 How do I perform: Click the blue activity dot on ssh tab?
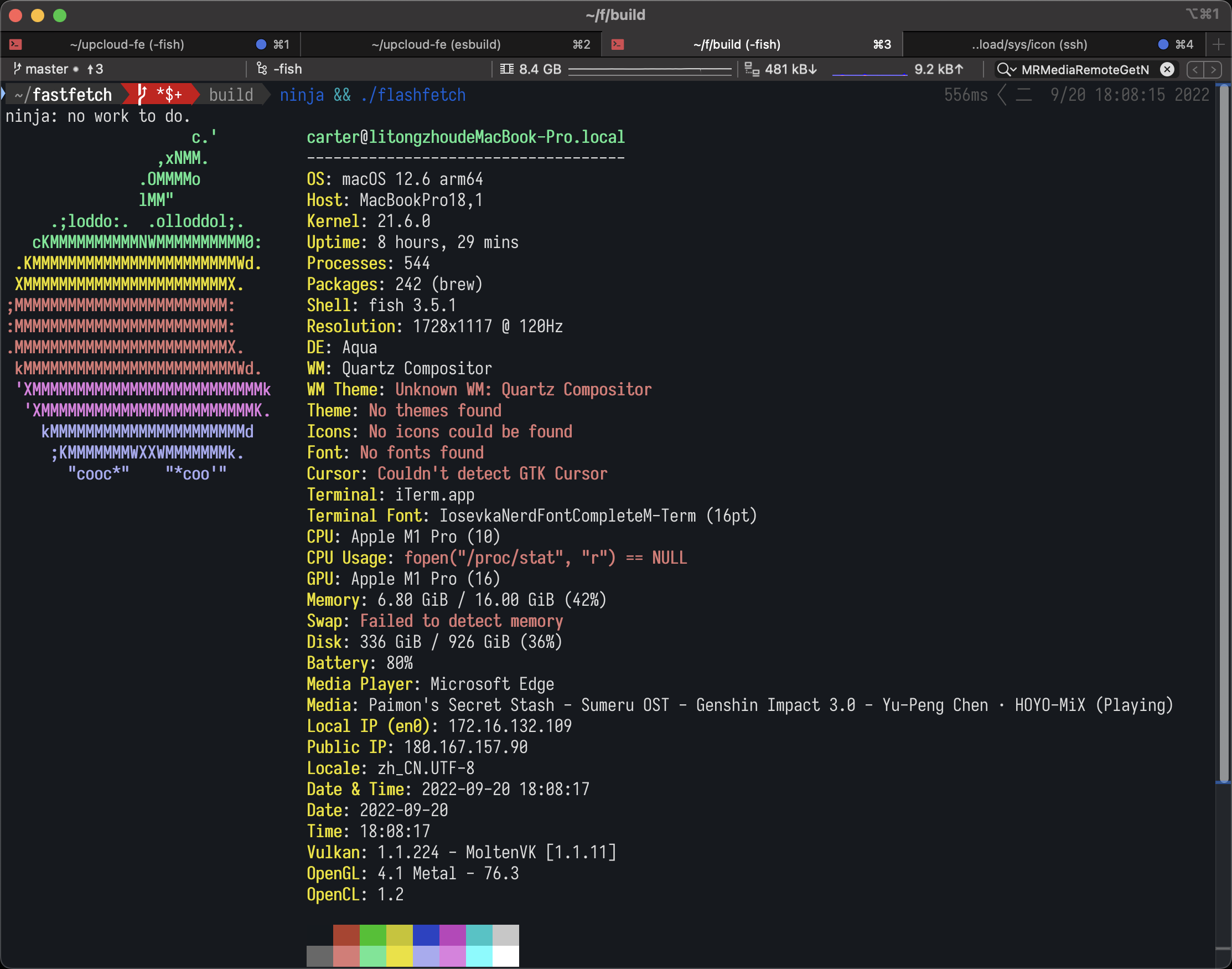pyautogui.click(x=1163, y=44)
